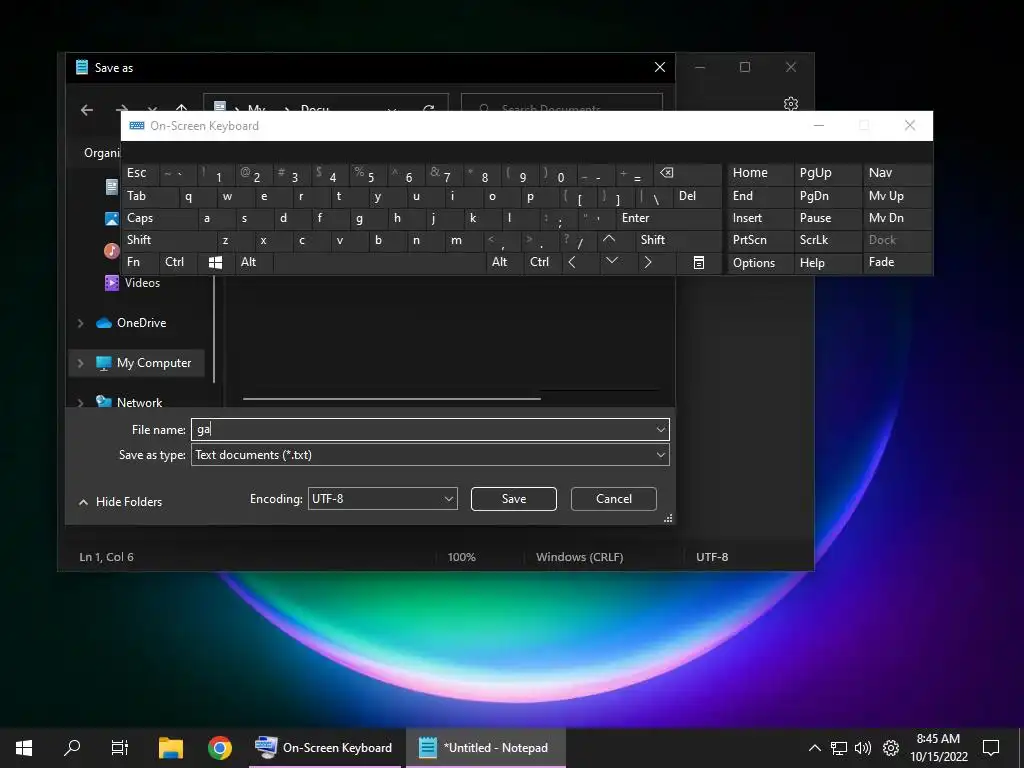Screen dimensions: 1024x768
Task: Click the up arrow key on On-Screen Keyboard
Action: (x=609, y=240)
